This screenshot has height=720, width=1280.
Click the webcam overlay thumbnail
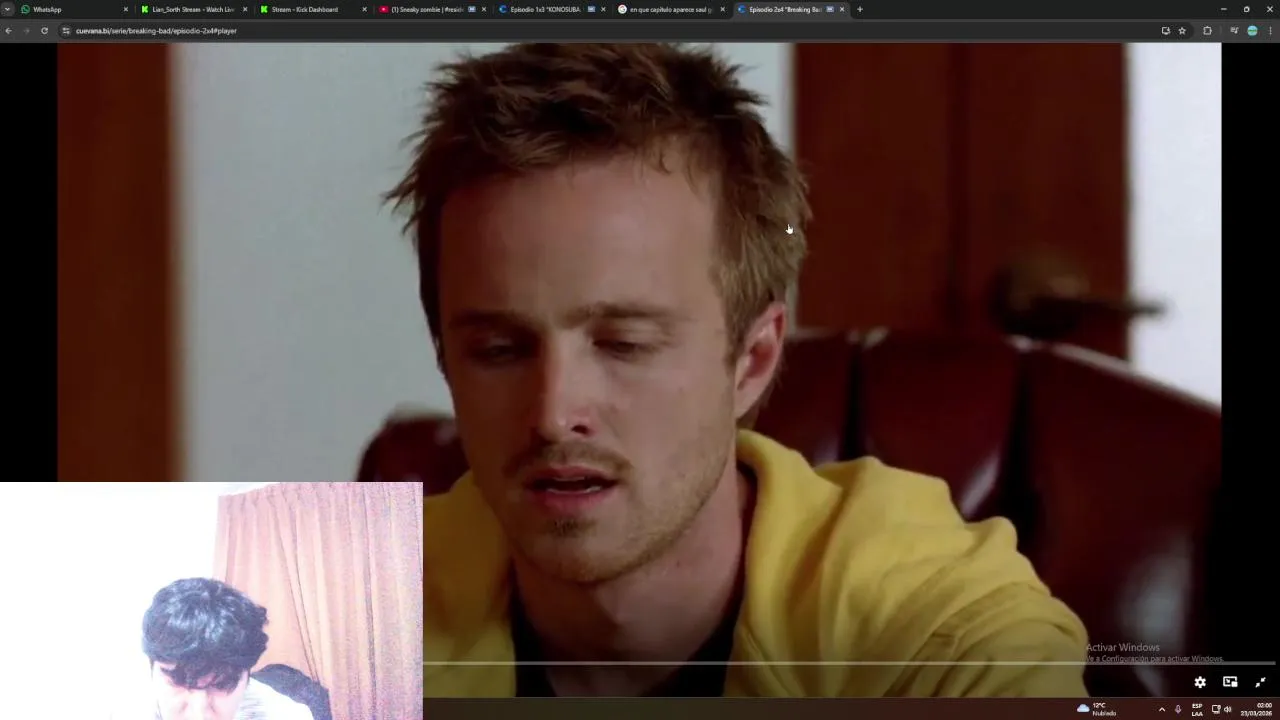pos(211,601)
